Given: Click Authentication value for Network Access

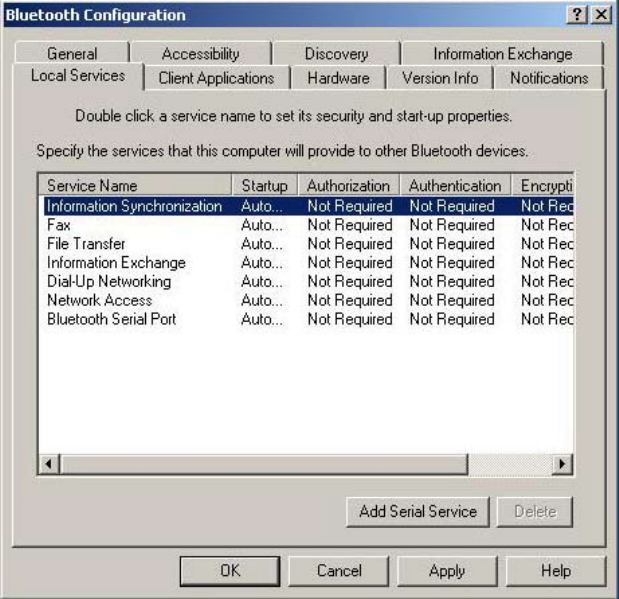Looking at the screenshot, I should (452, 300).
